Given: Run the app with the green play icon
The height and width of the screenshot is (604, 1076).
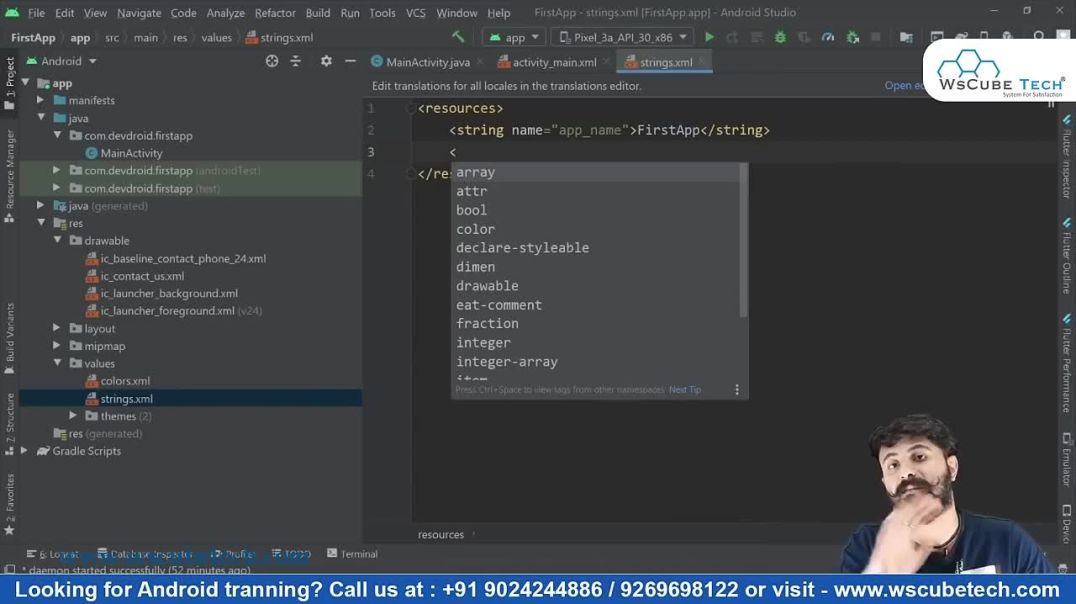Looking at the screenshot, I should [709, 36].
